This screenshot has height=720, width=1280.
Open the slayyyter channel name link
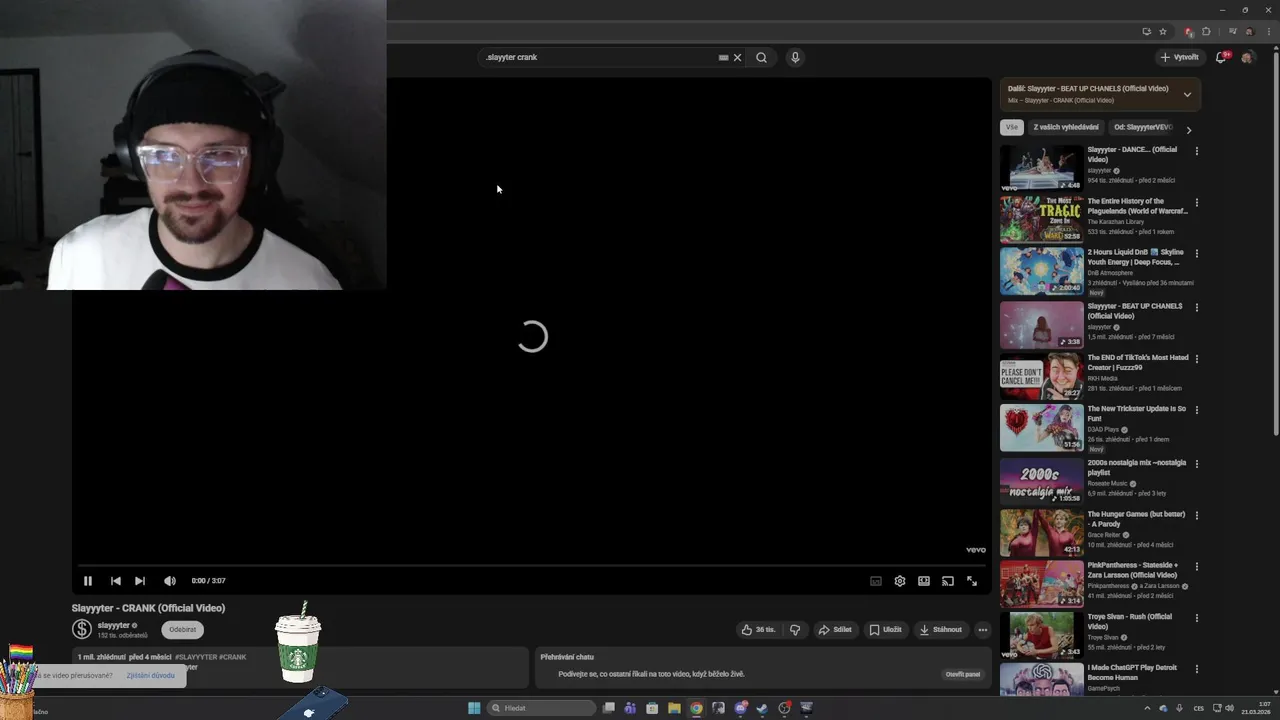(x=114, y=625)
